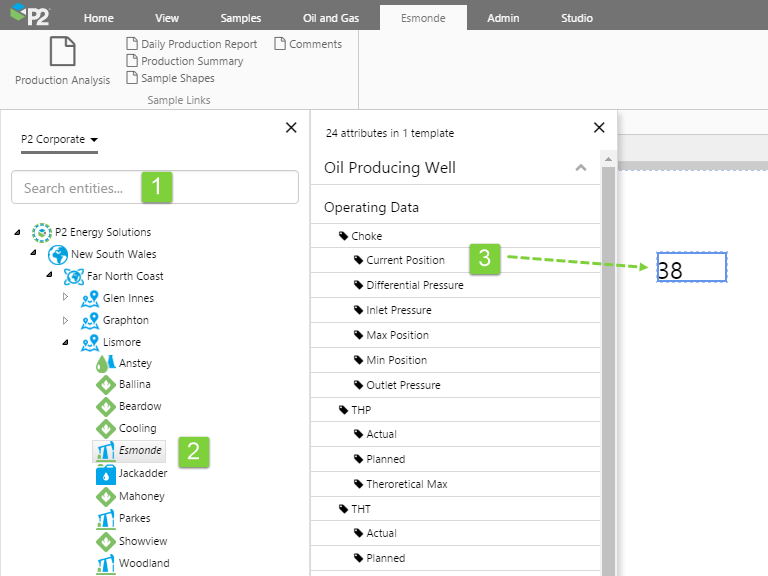
Task: Expand the Graphton tree node
Action: click(67, 320)
